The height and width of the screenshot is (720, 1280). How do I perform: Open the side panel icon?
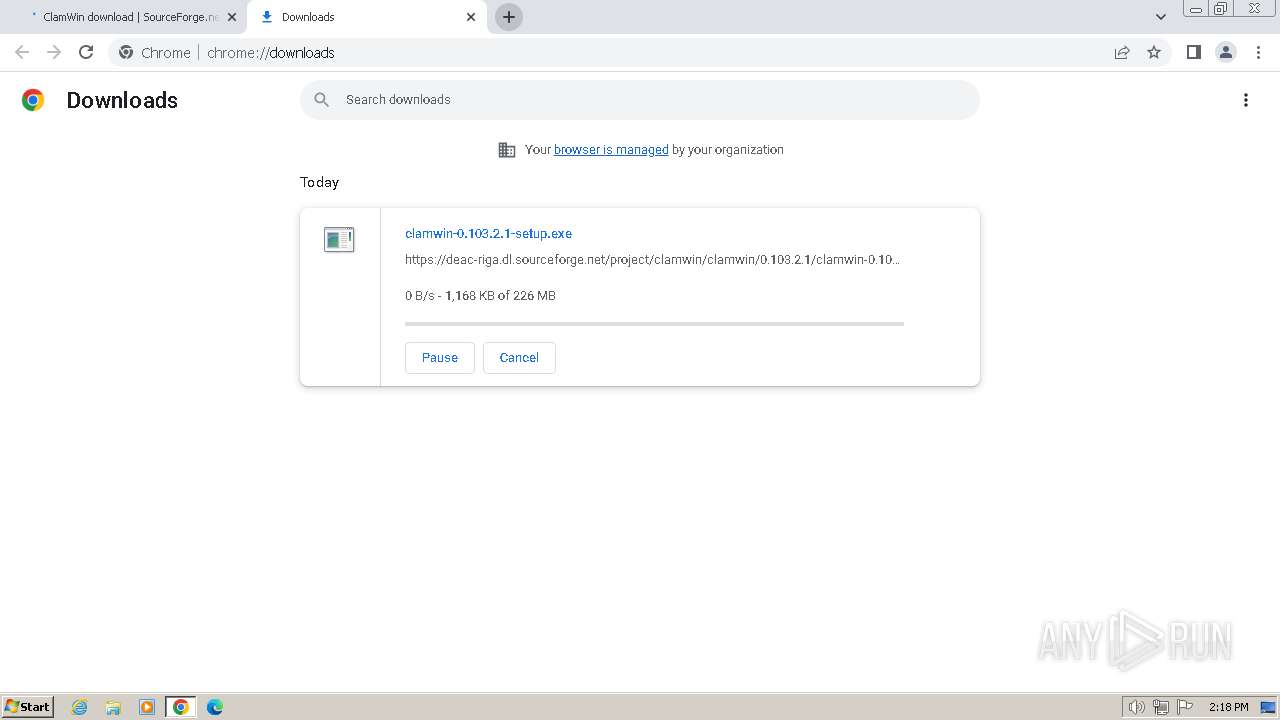1193,52
